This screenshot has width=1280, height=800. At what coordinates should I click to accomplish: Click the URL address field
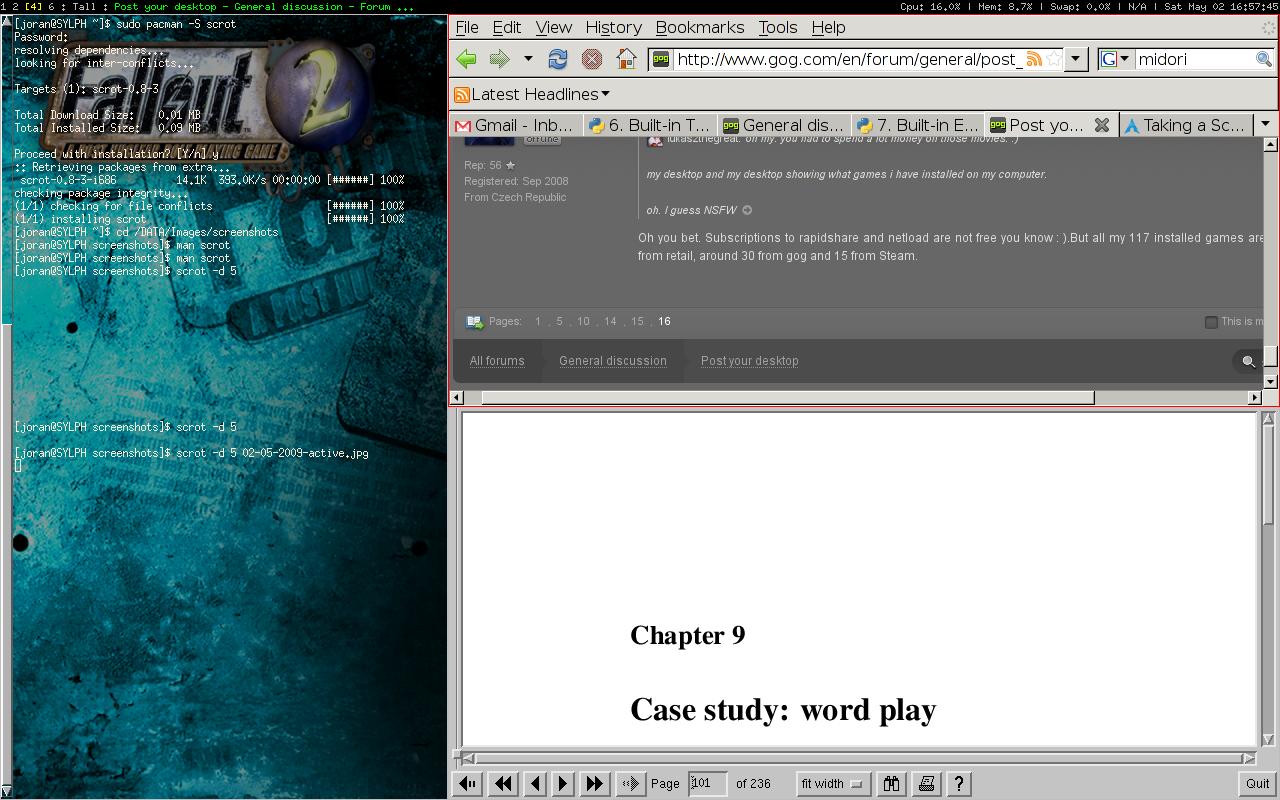[x=849, y=59]
